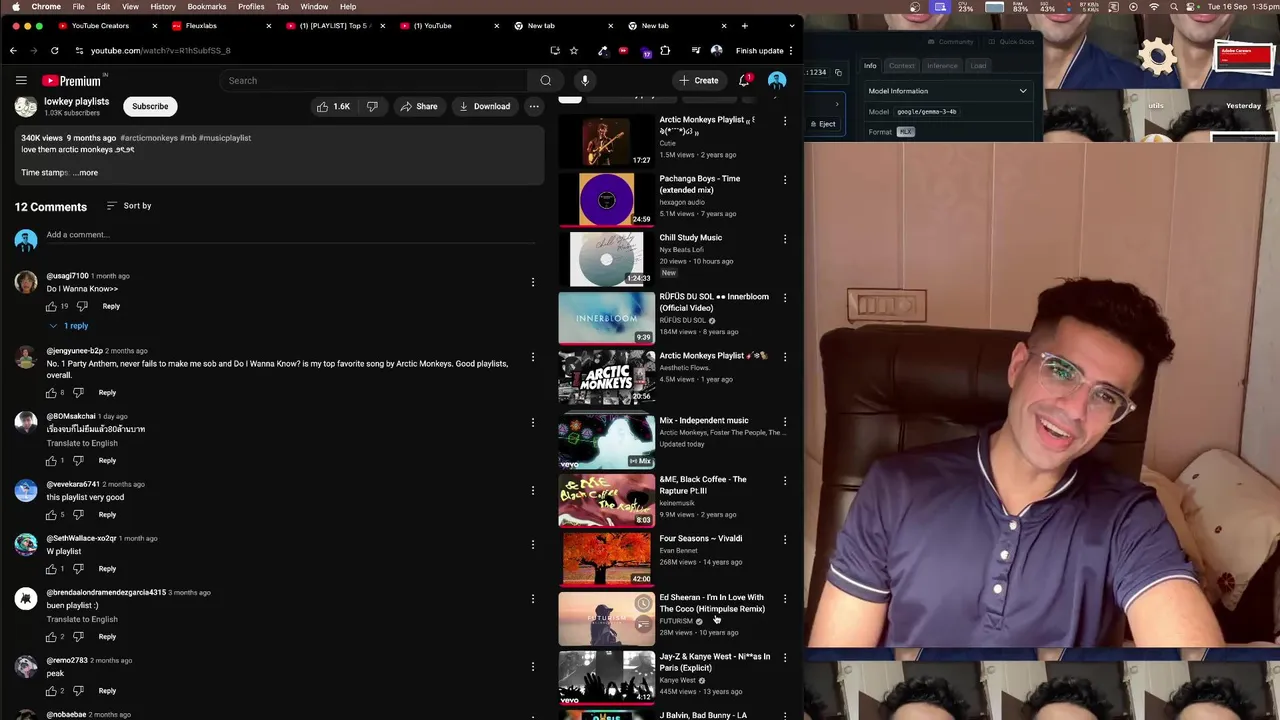Click the install app icon in address bar
The image size is (1280, 720).
pos(555,50)
